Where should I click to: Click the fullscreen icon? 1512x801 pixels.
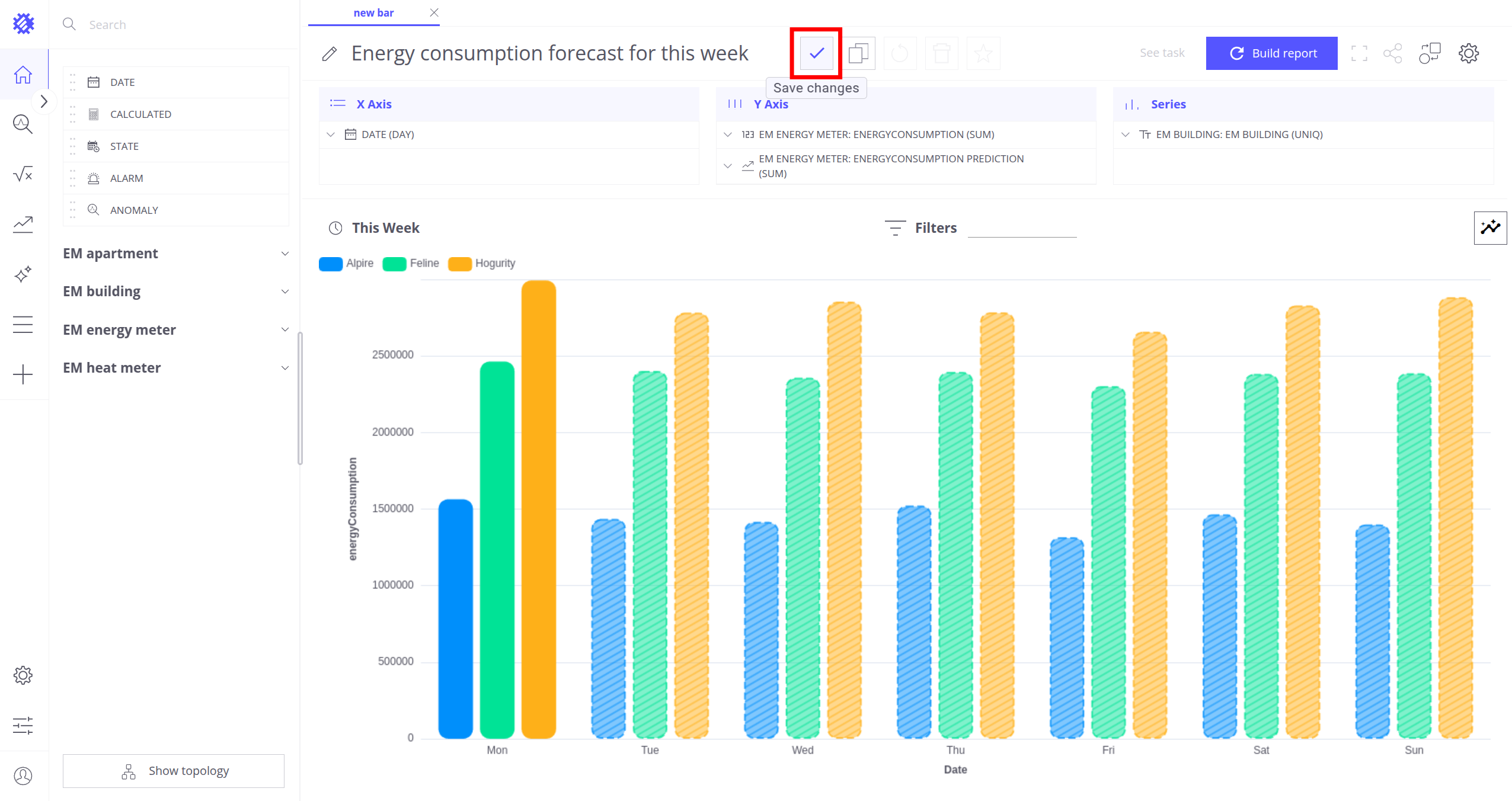coord(1359,53)
